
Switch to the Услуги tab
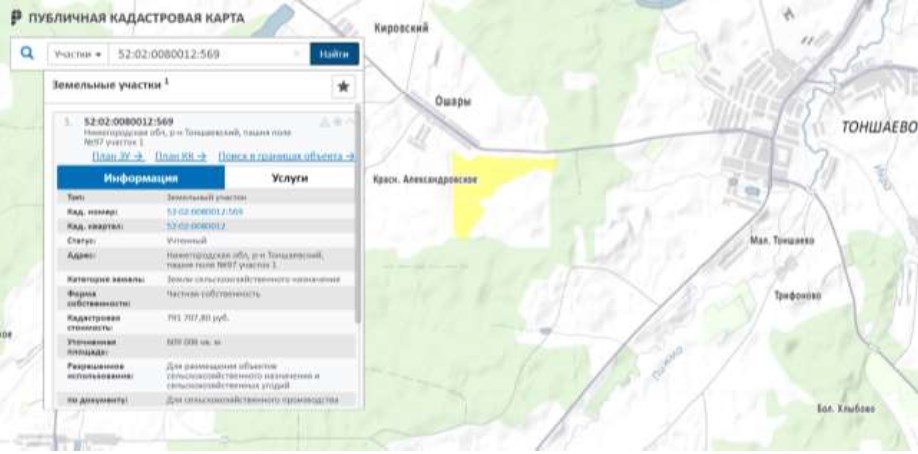coord(289,178)
